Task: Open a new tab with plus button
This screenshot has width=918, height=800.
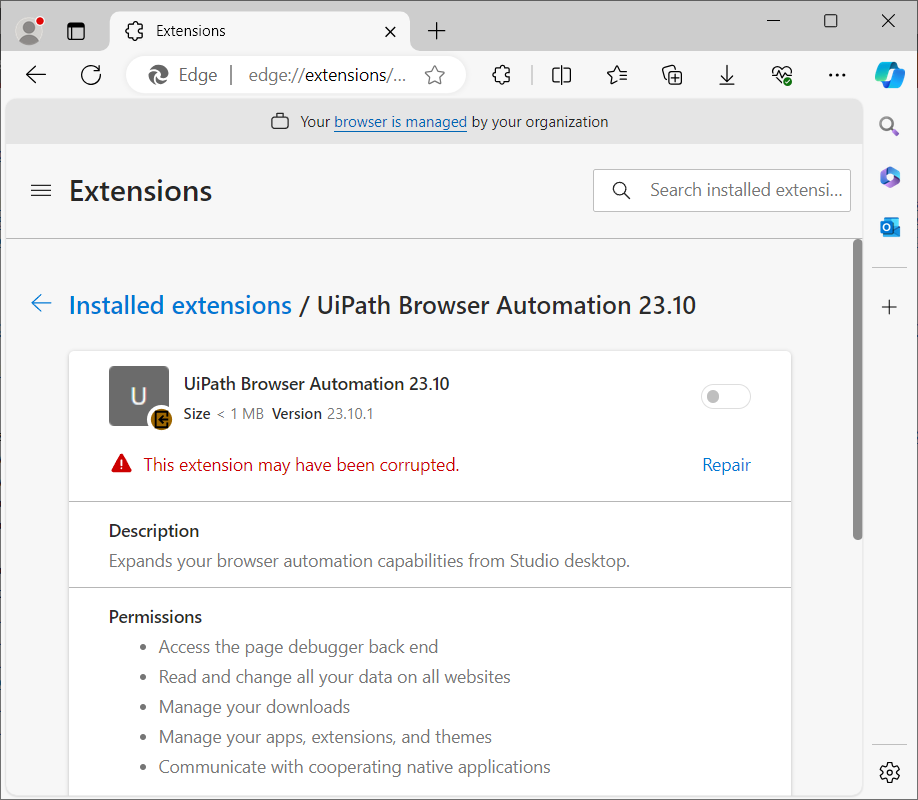Action: pos(436,31)
